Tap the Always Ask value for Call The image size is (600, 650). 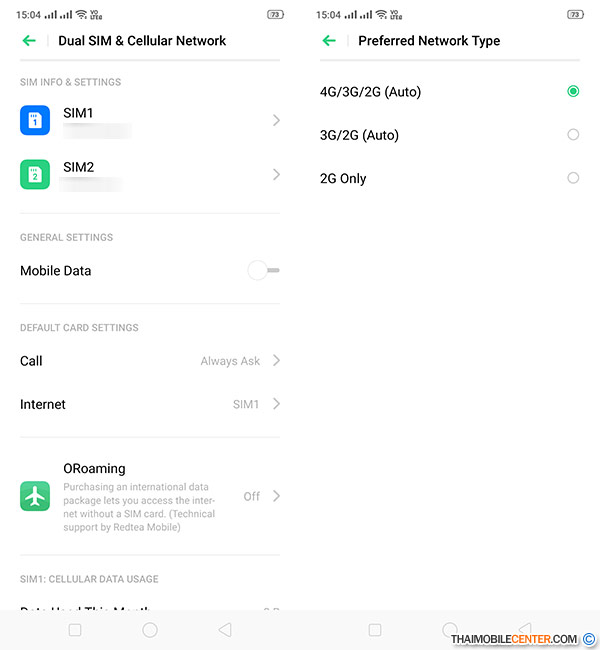pyautogui.click(x=230, y=361)
